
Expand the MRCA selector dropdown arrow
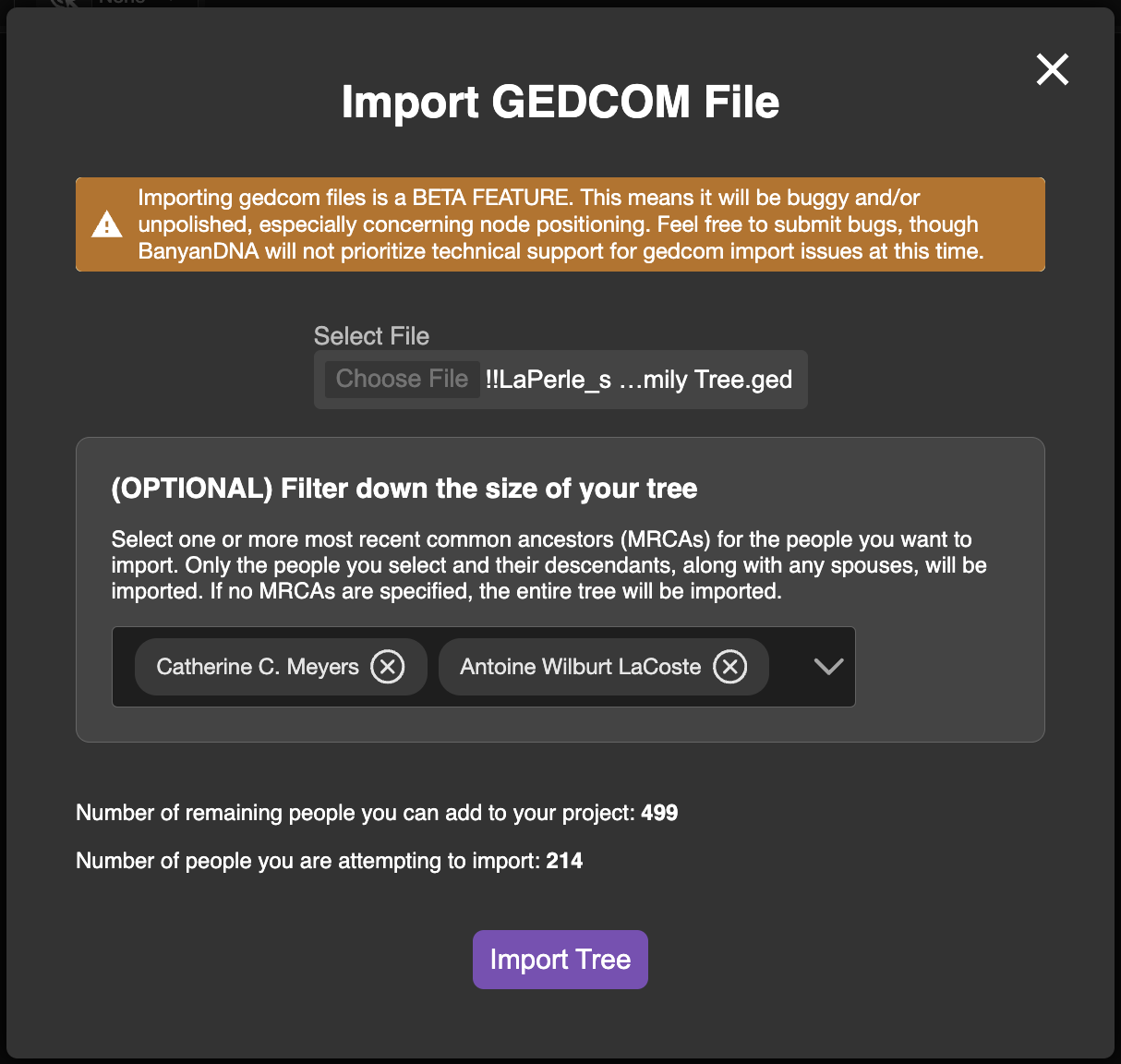[828, 666]
